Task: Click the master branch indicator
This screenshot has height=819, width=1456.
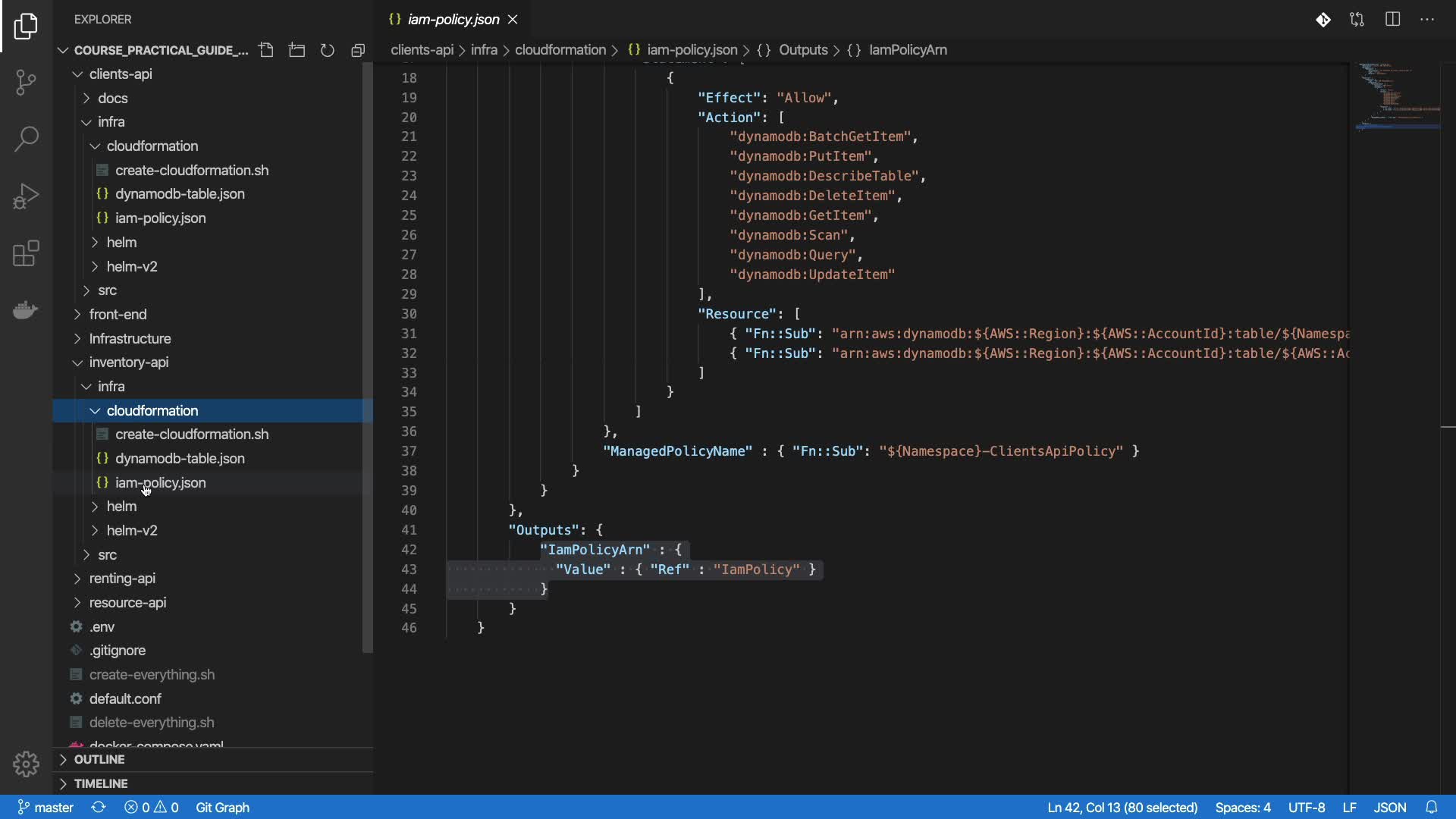Action: (45, 808)
